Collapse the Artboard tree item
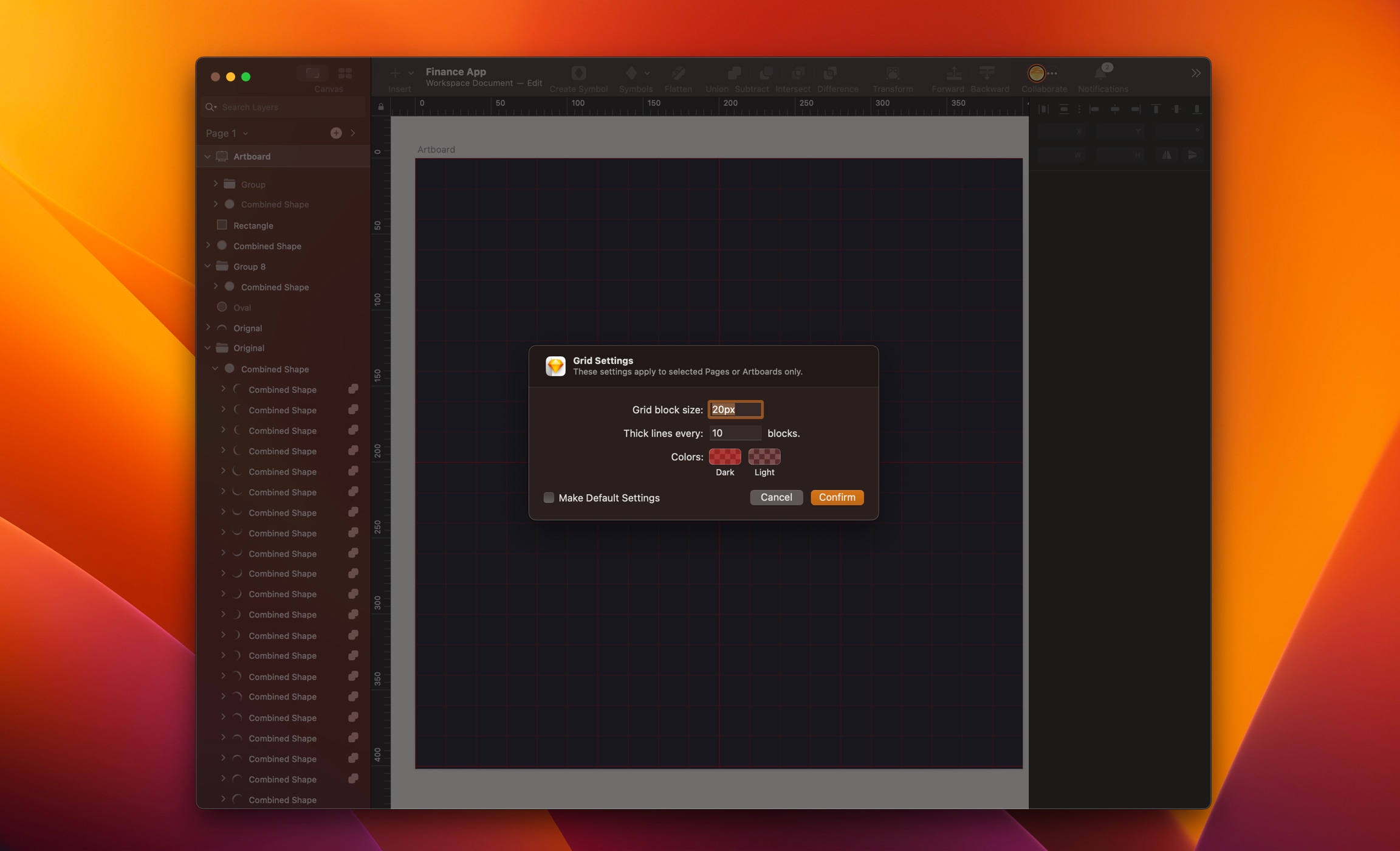This screenshot has width=1400, height=851. [208, 156]
